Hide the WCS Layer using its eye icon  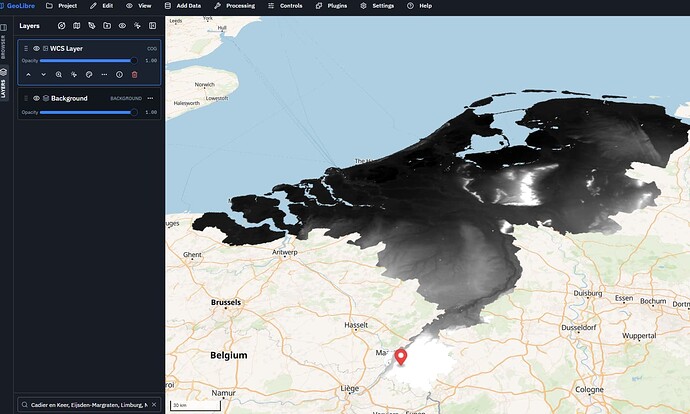coord(37,48)
